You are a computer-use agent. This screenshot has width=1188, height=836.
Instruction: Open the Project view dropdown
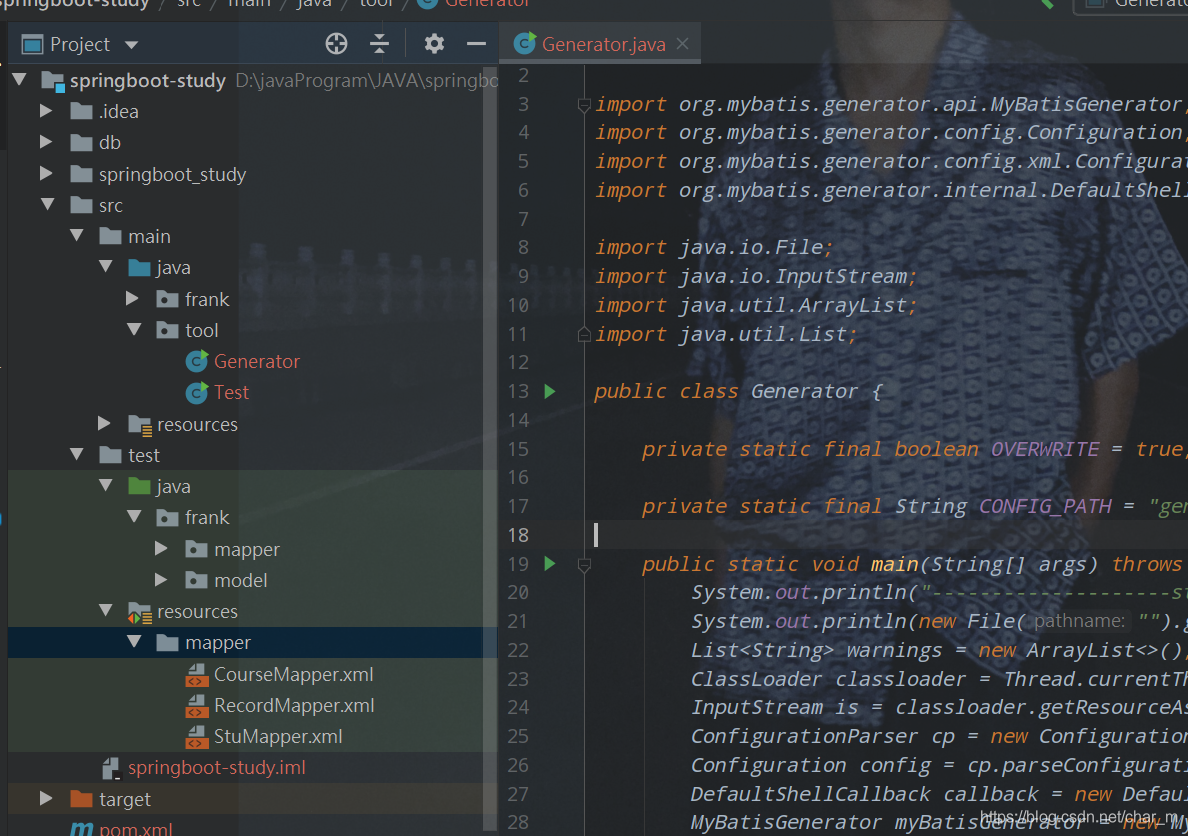tap(132, 45)
